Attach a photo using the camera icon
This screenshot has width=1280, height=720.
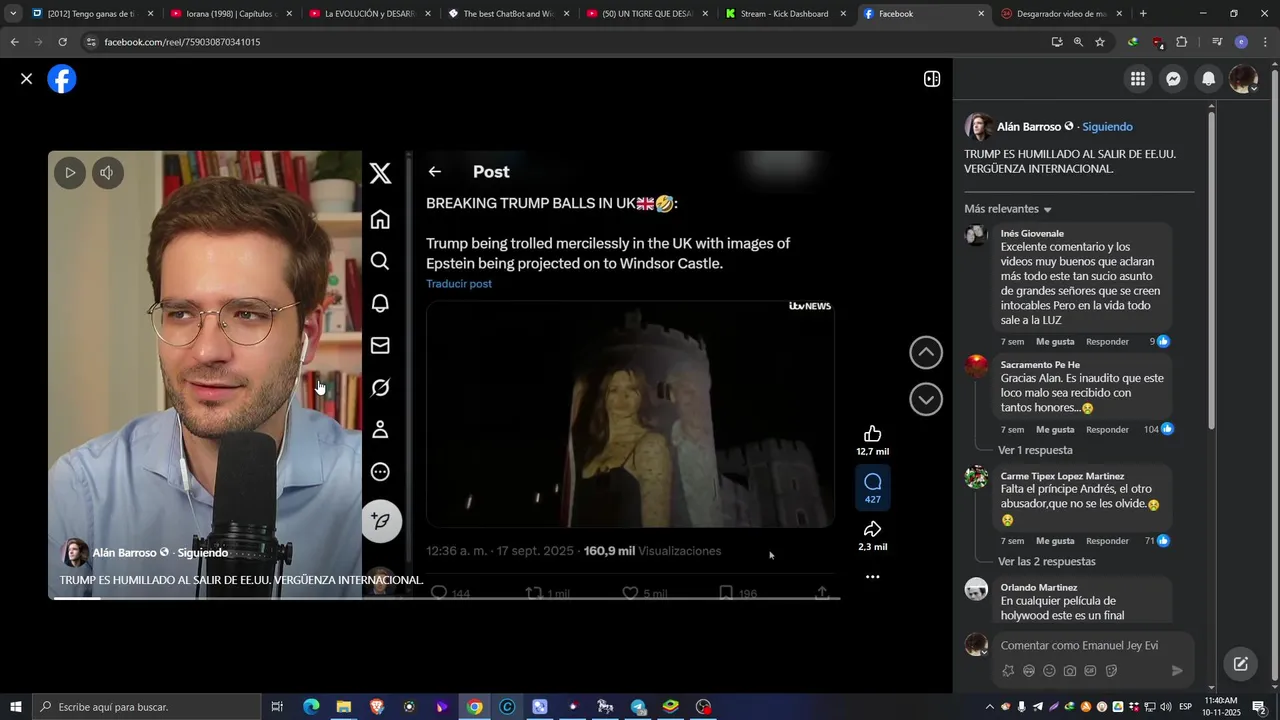click(1070, 671)
